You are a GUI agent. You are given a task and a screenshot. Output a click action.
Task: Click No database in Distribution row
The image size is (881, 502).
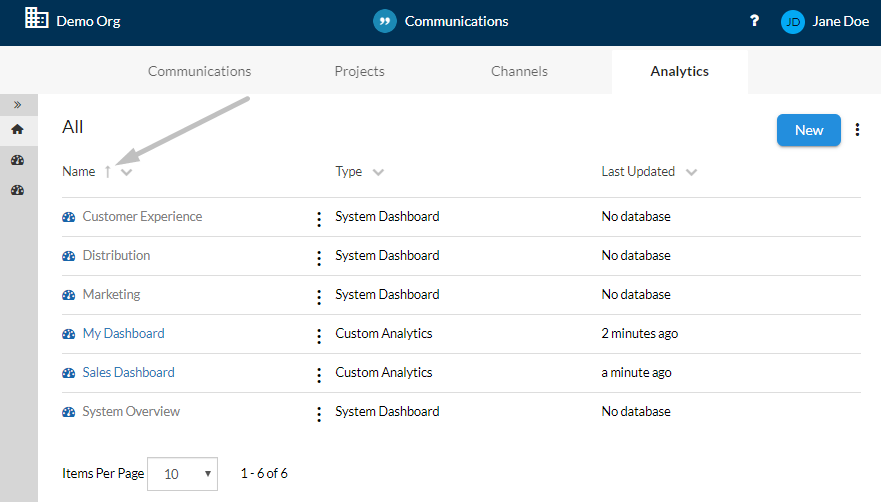[x=636, y=255]
